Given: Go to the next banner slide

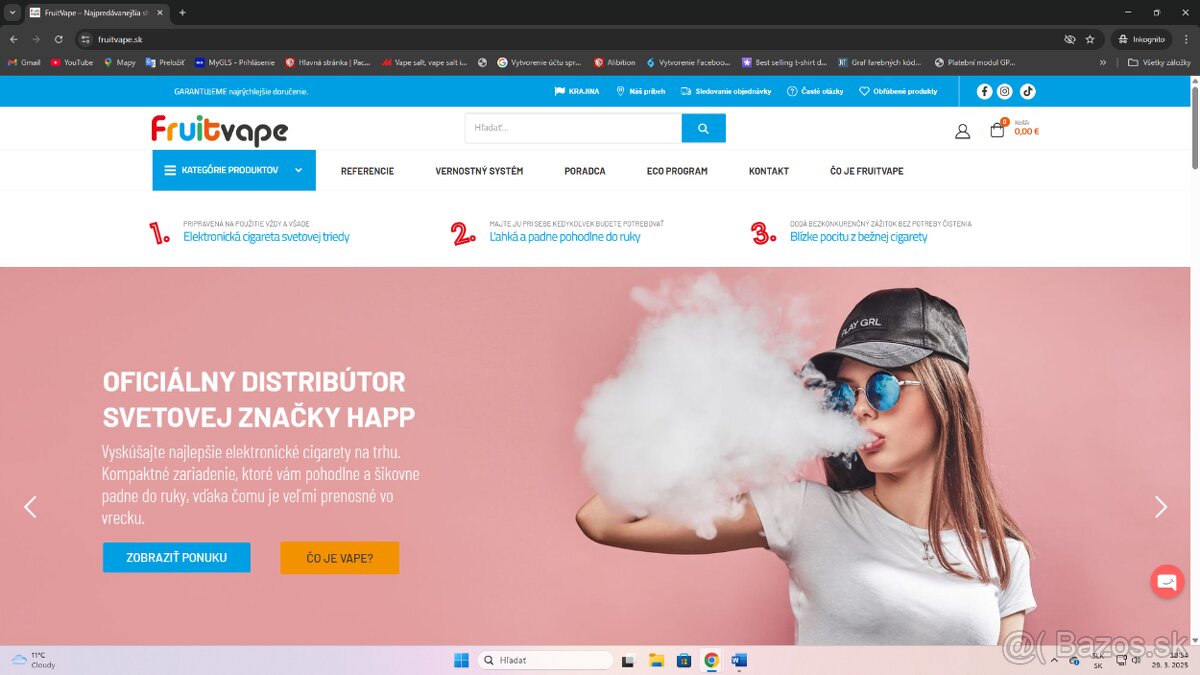Looking at the screenshot, I should click(1161, 507).
